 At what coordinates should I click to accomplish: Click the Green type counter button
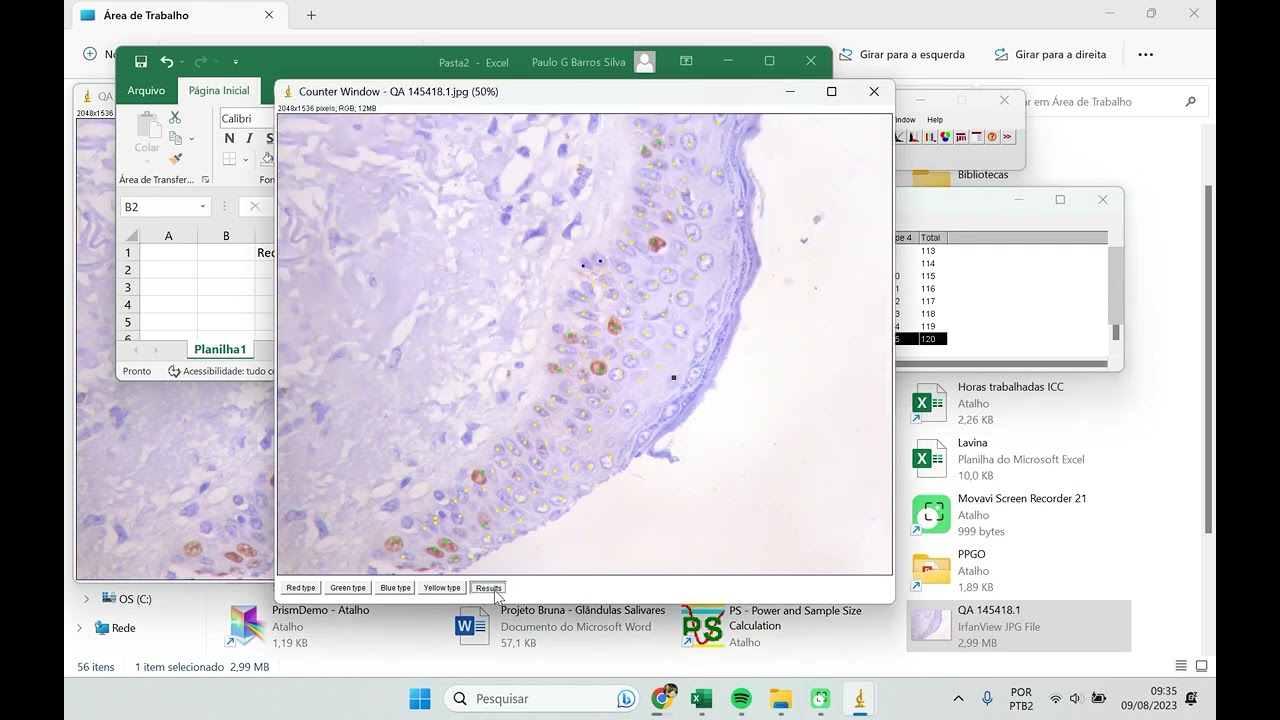pyautogui.click(x=348, y=588)
